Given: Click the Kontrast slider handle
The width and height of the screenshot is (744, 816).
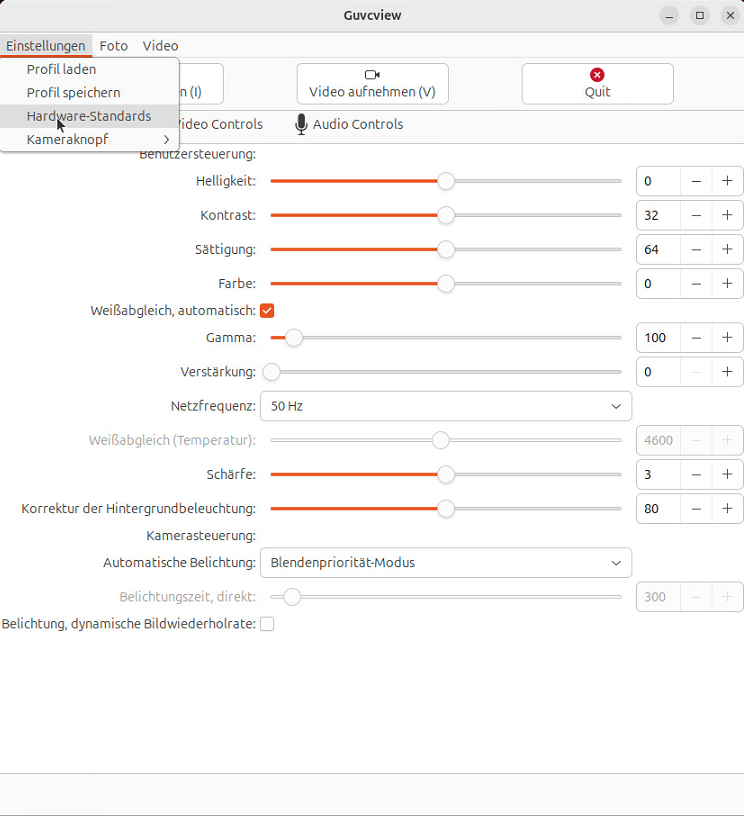Looking at the screenshot, I should click(x=446, y=215).
